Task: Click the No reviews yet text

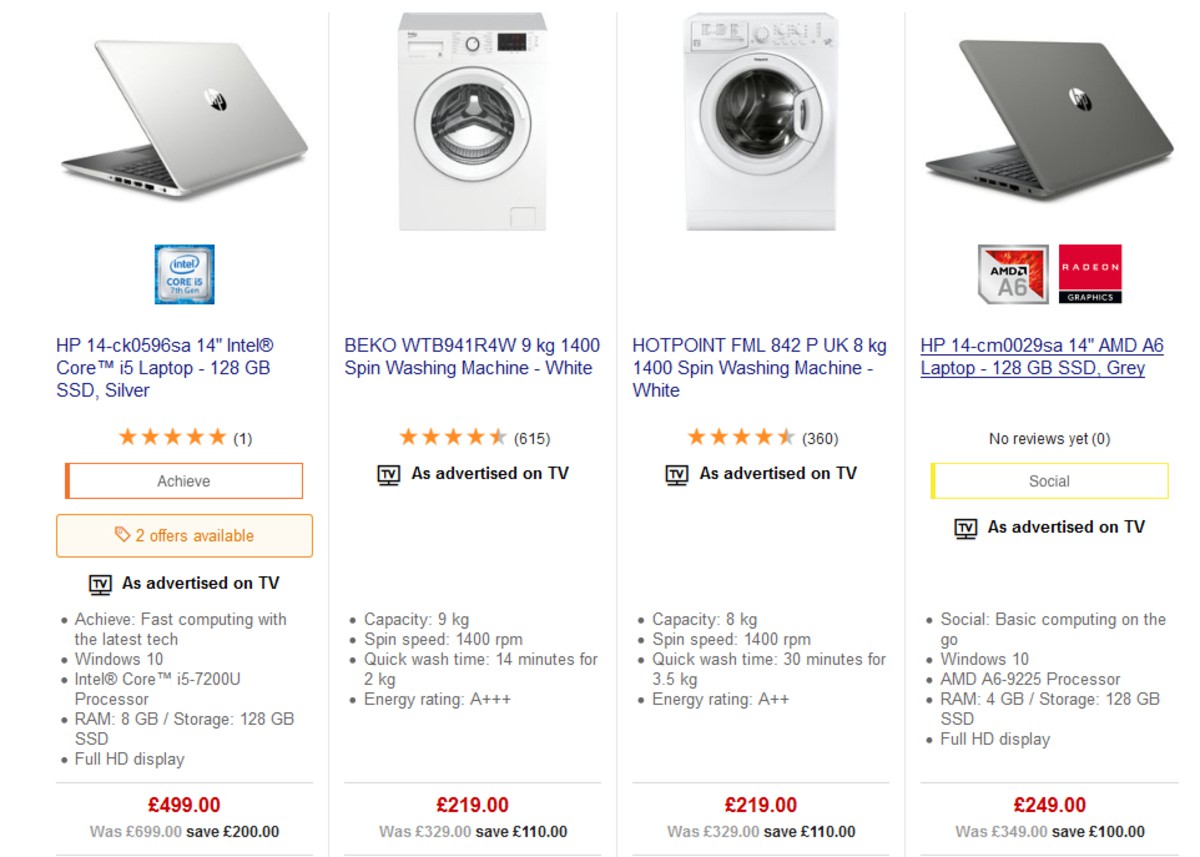Action: (1049, 438)
